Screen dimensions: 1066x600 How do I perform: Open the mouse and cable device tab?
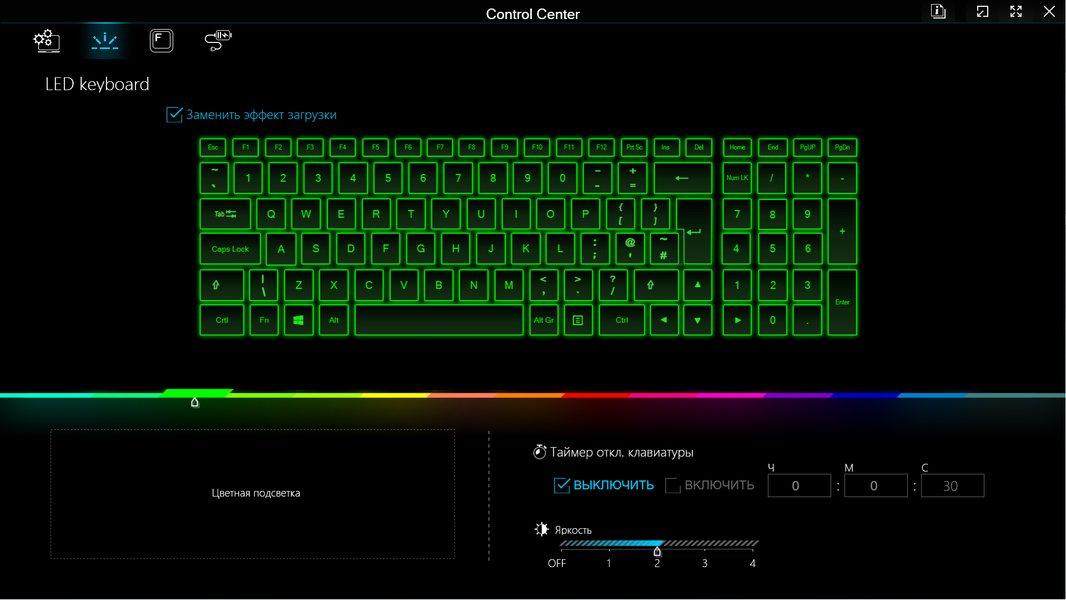click(x=217, y=41)
